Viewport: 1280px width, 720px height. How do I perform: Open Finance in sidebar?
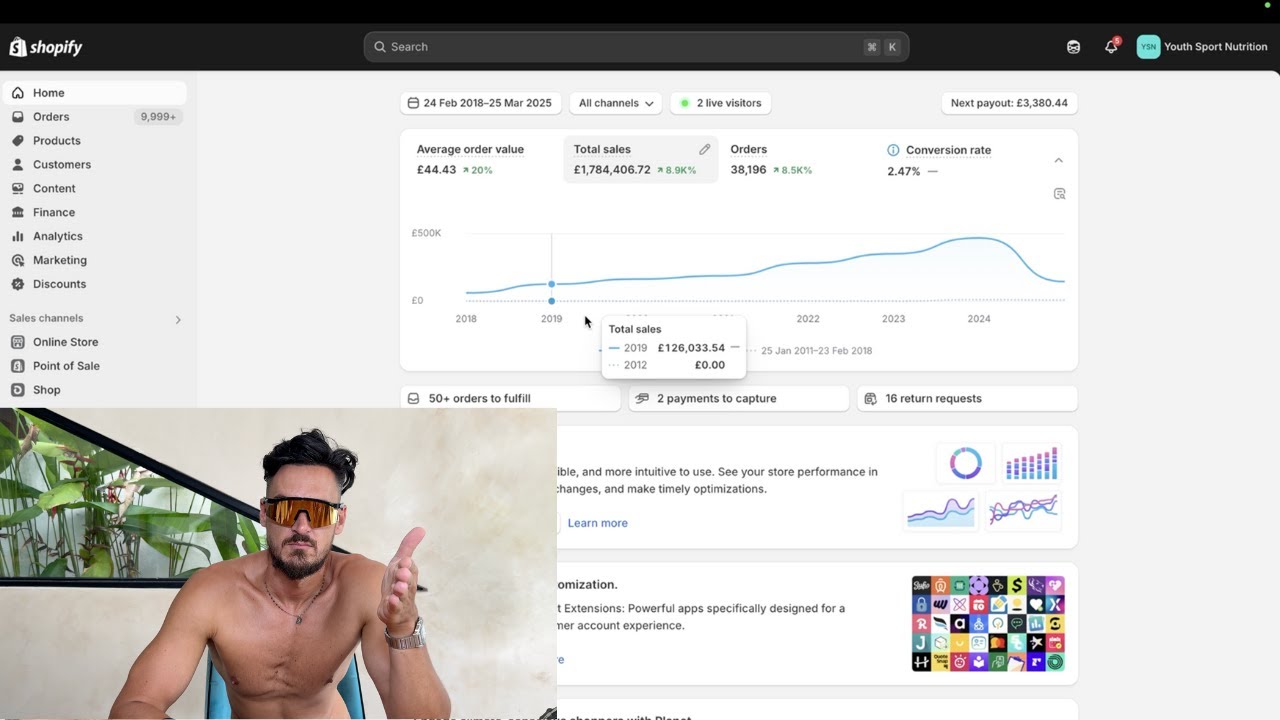[94, 213]
